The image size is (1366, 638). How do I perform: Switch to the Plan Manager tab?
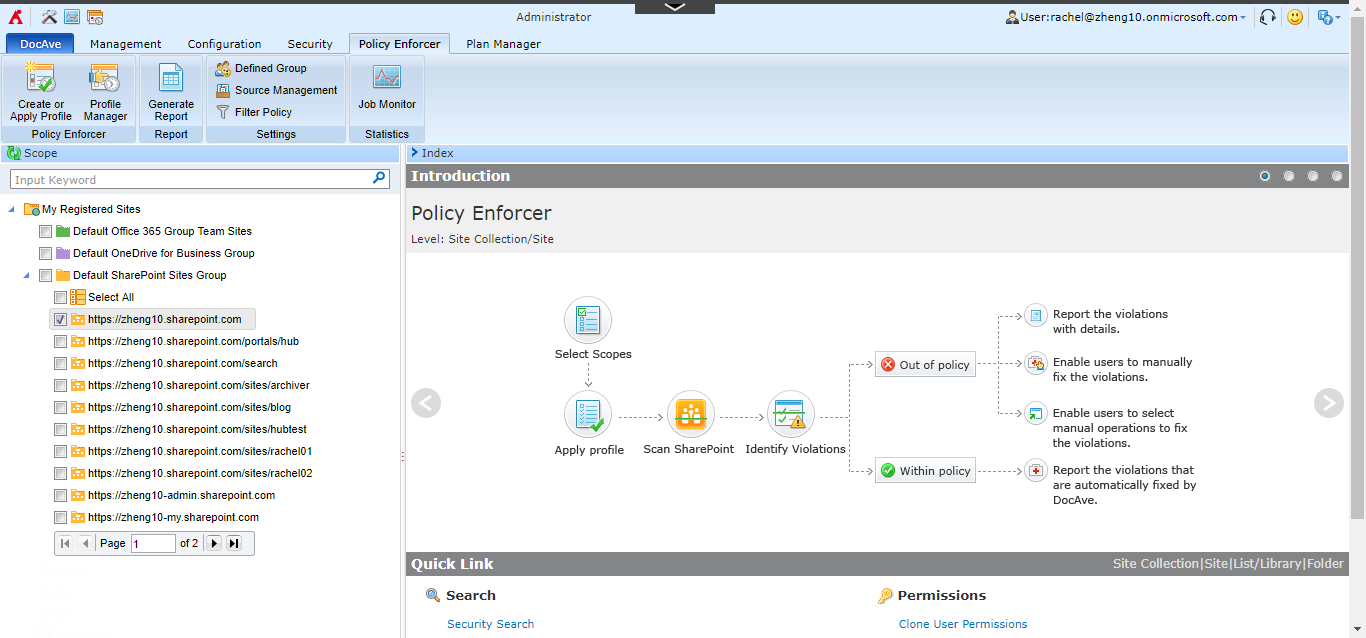click(502, 44)
